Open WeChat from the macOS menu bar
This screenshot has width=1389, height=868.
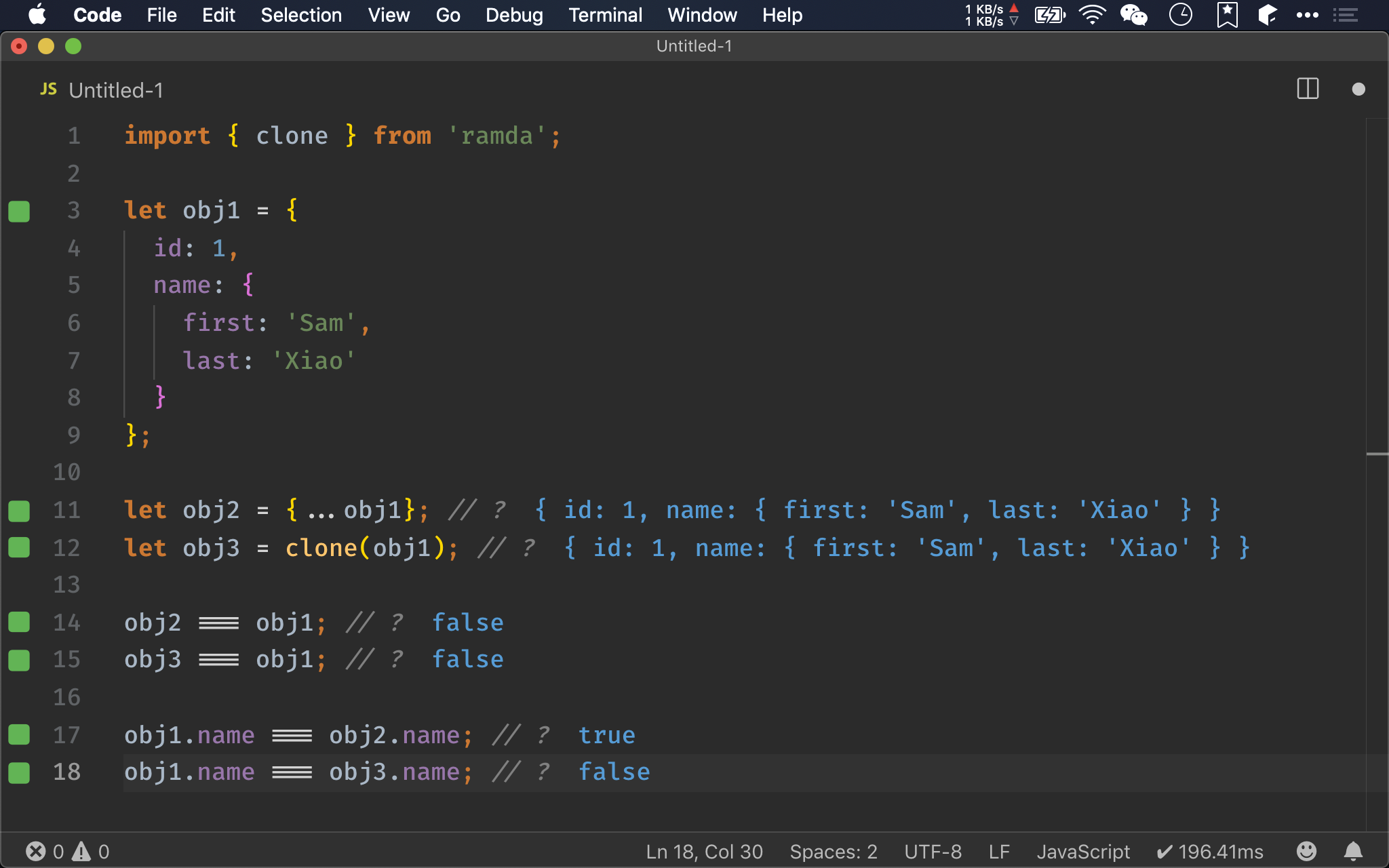click(x=1133, y=15)
